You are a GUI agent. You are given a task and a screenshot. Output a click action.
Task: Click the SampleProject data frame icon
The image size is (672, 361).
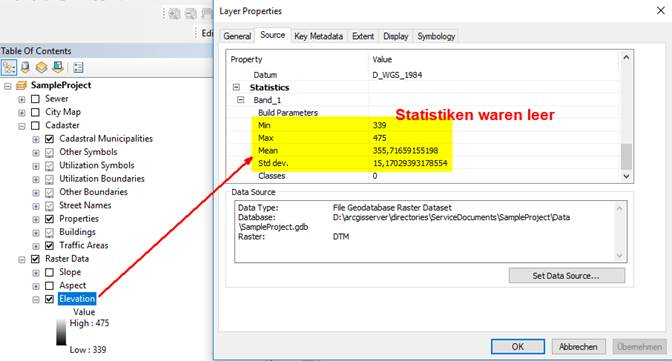point(21,85)
